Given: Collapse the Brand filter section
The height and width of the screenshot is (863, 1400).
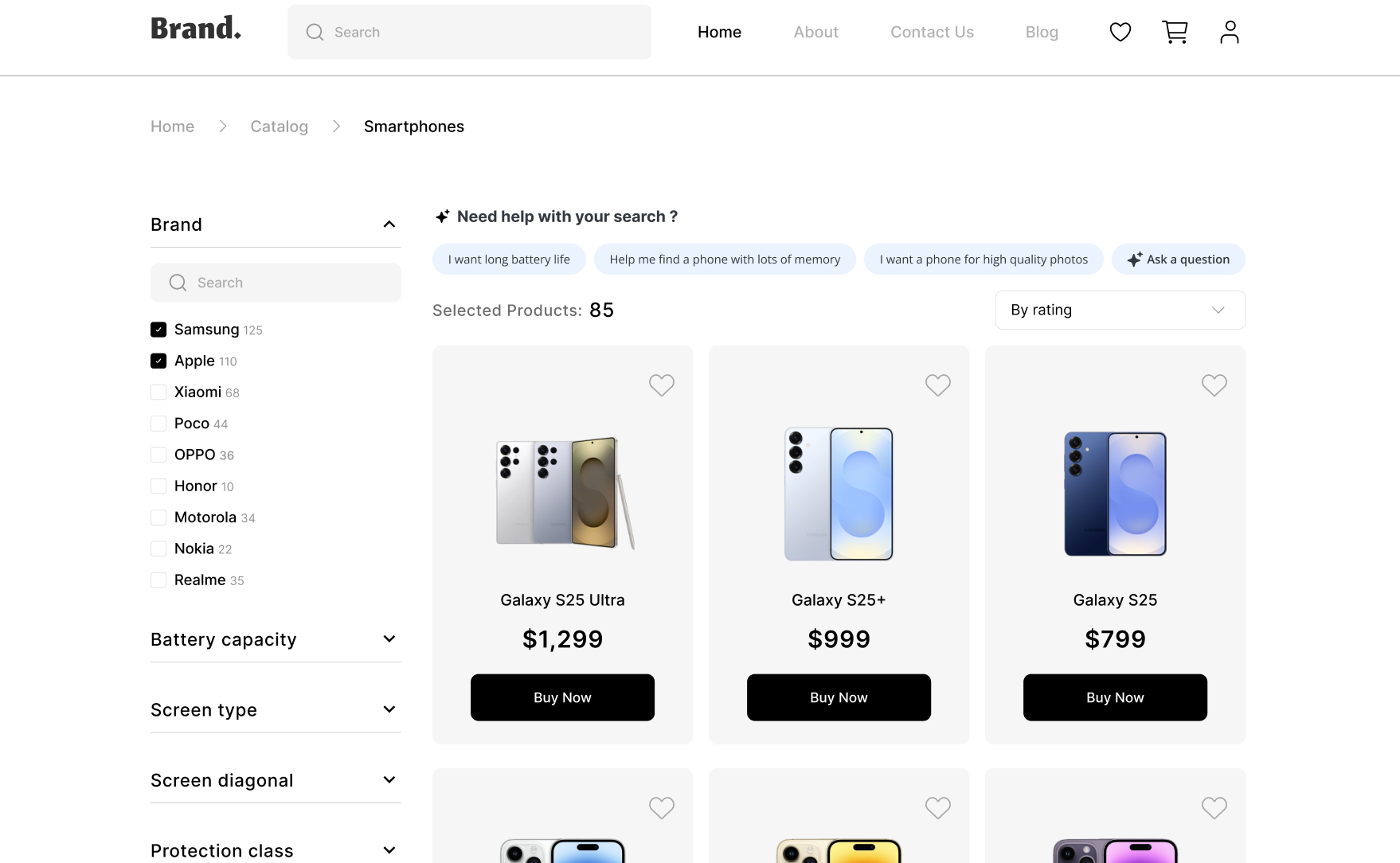Looking at the screenshot, I should click(389, 225).
